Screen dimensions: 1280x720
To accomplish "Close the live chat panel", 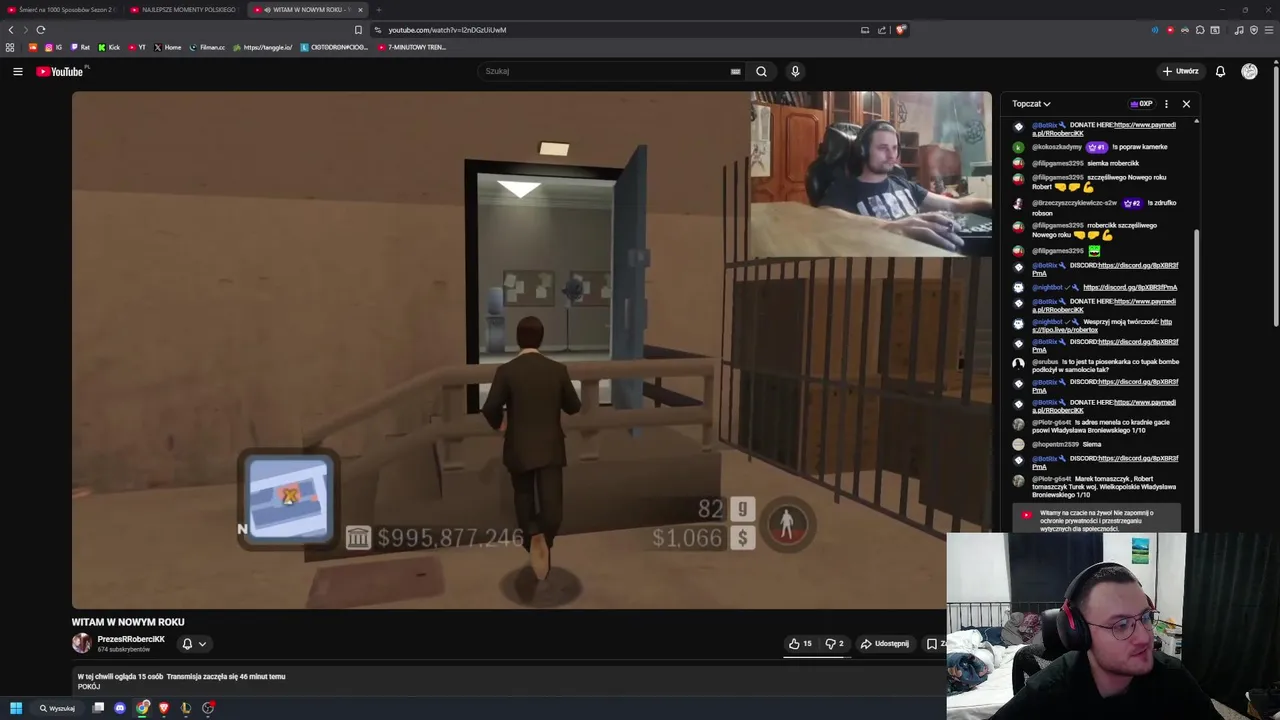I will [1186, 104].
